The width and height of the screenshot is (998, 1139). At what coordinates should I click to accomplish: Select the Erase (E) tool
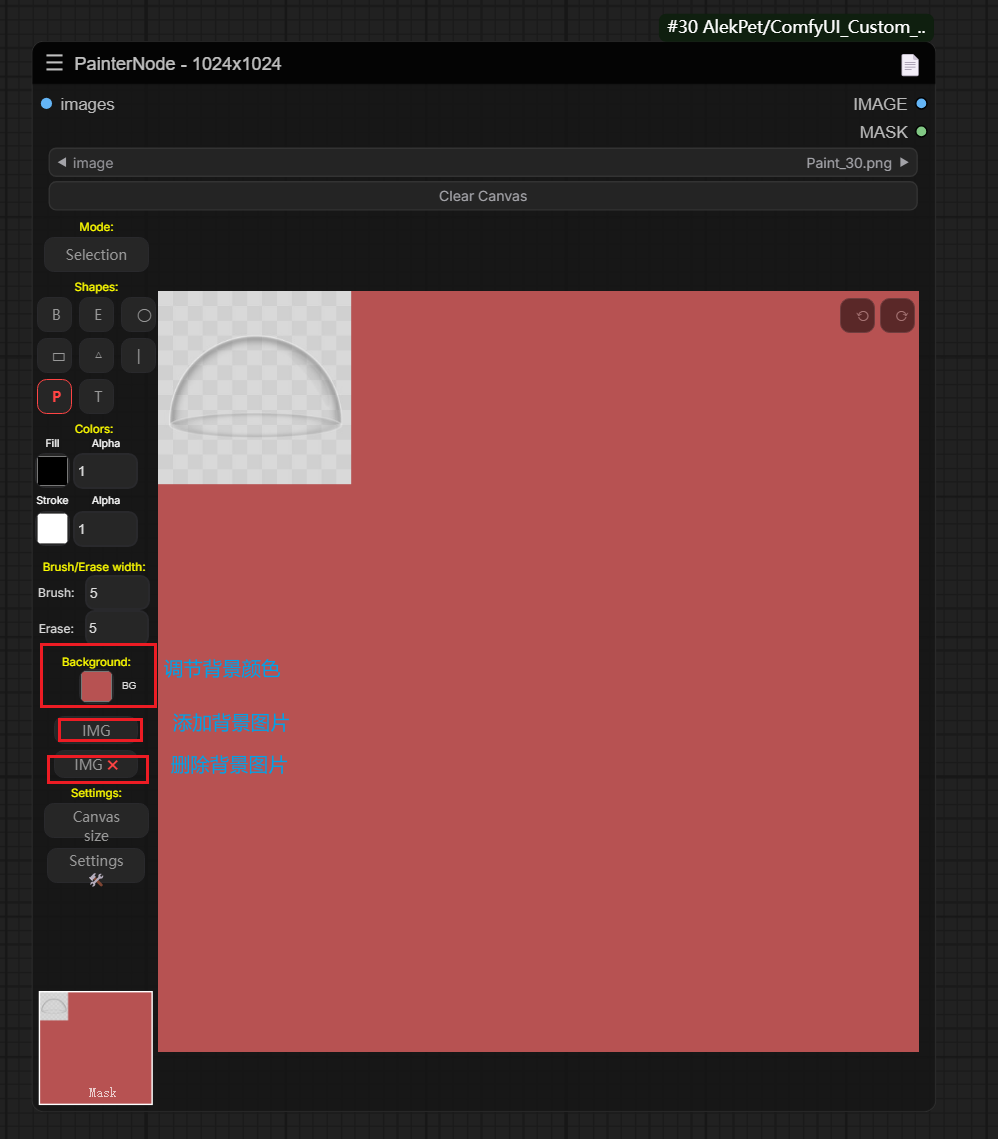coord(98,315)
